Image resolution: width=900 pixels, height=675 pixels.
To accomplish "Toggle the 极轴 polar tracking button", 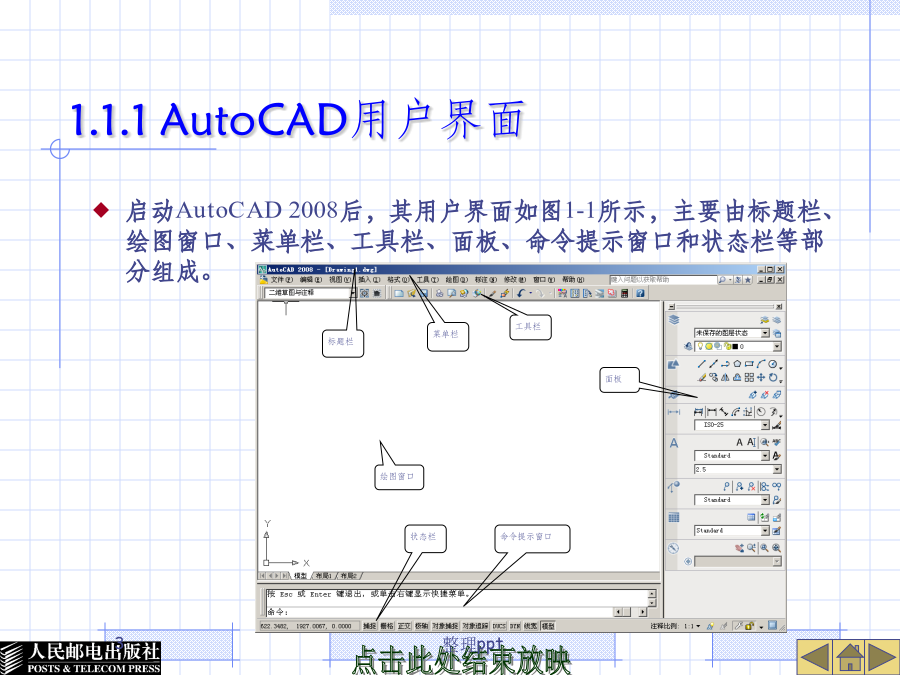I will [422, 626].
